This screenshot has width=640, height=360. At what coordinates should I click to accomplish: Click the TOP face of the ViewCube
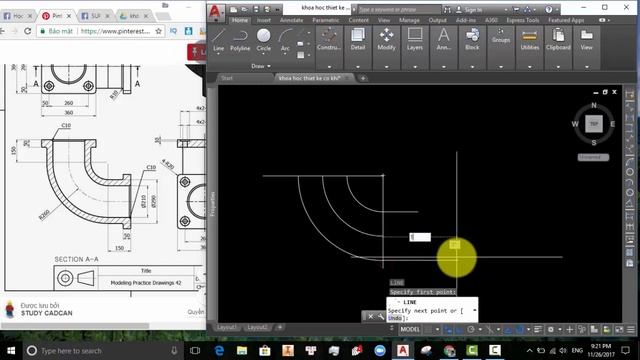pos(594,124)
